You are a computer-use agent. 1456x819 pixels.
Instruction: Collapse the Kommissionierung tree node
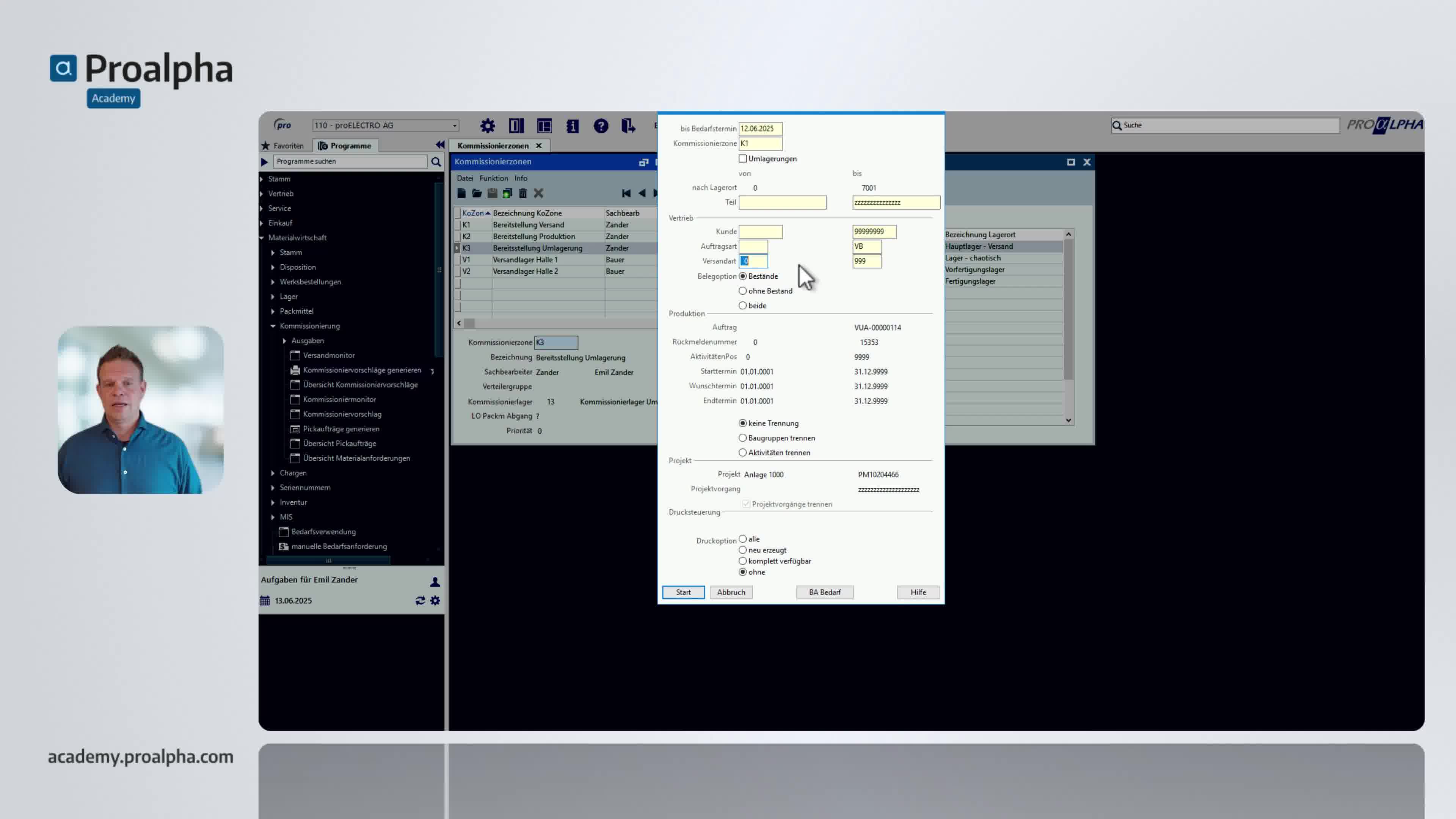(273, 326)
